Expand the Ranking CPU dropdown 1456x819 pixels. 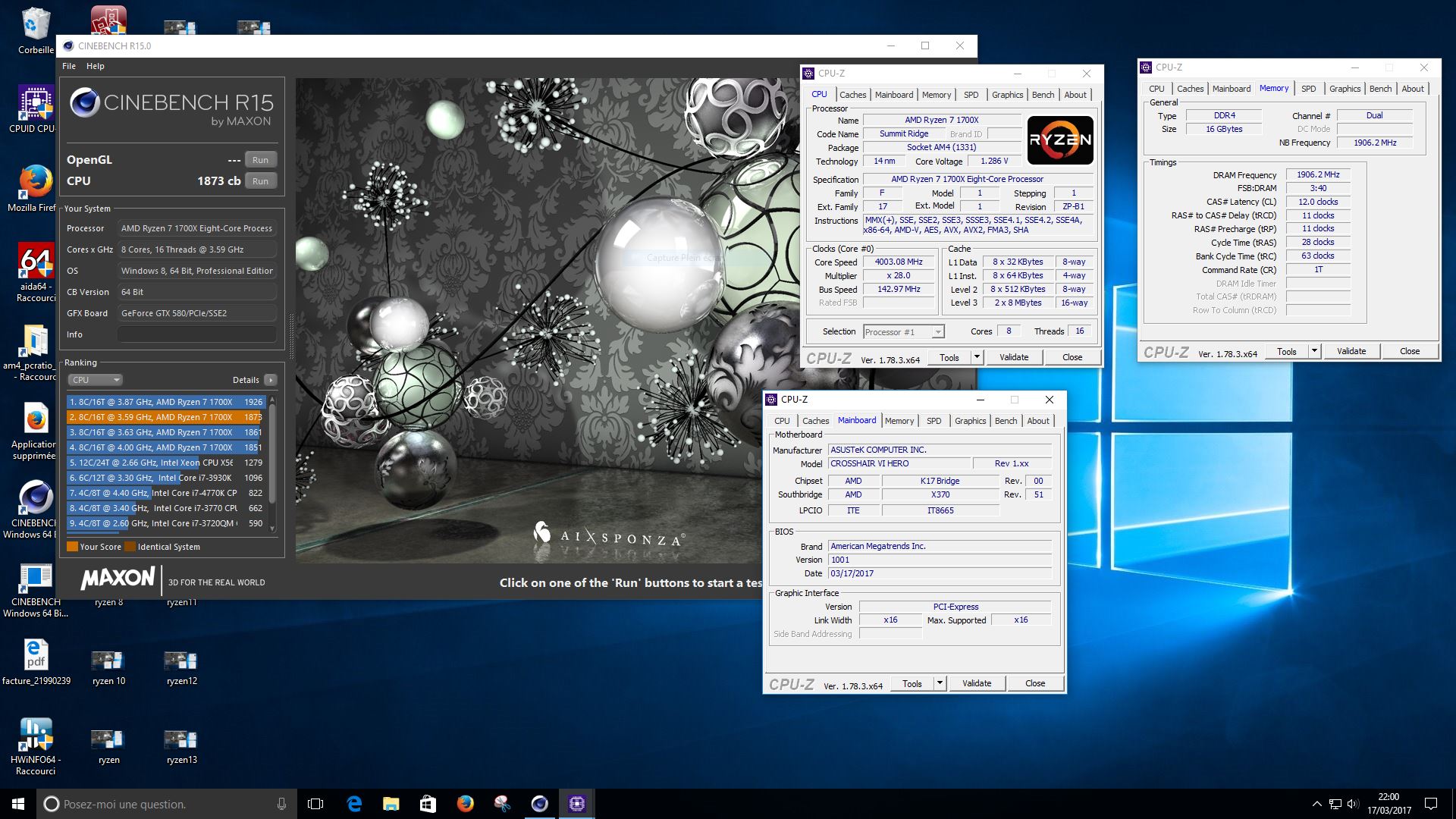pos(96,380)
